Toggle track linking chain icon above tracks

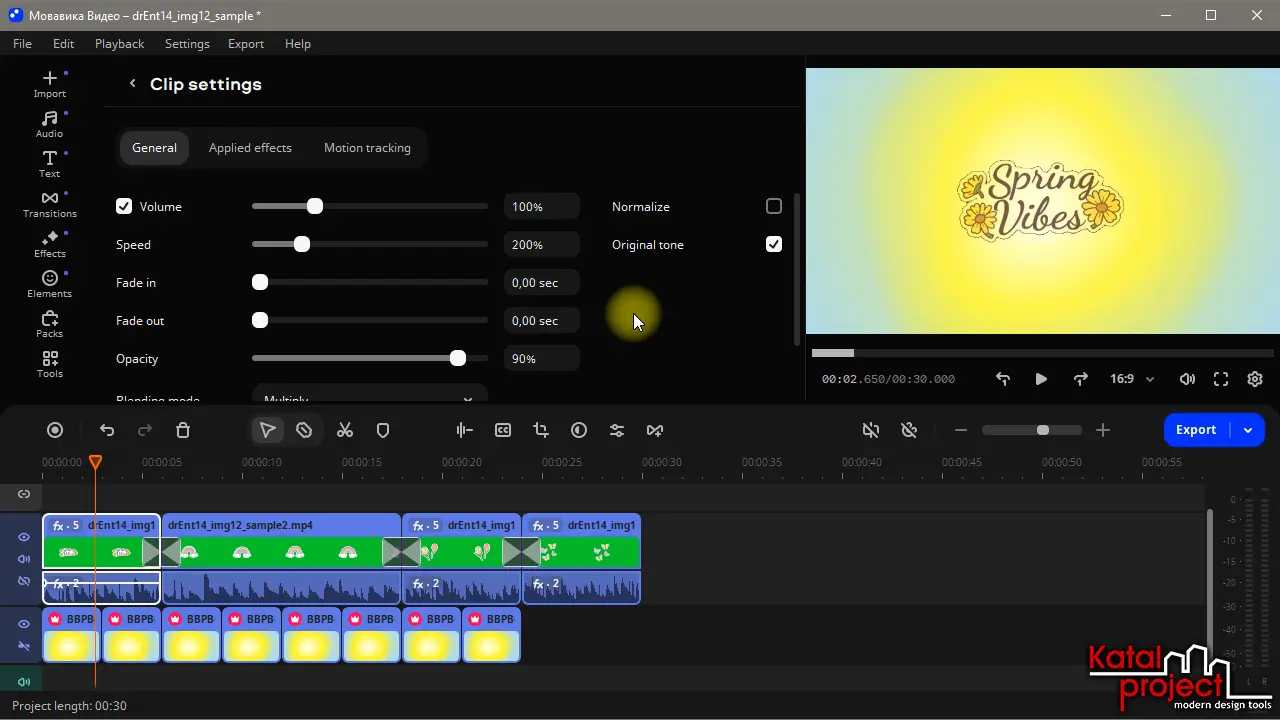point(24,494)
